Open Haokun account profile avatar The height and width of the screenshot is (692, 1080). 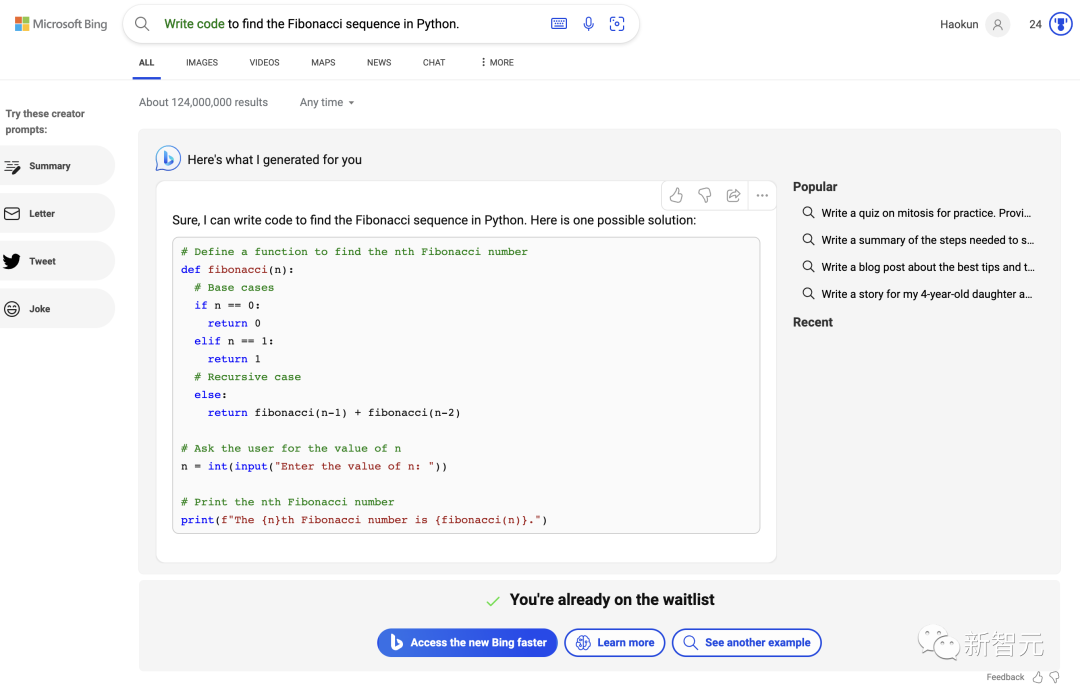(997, 24)
